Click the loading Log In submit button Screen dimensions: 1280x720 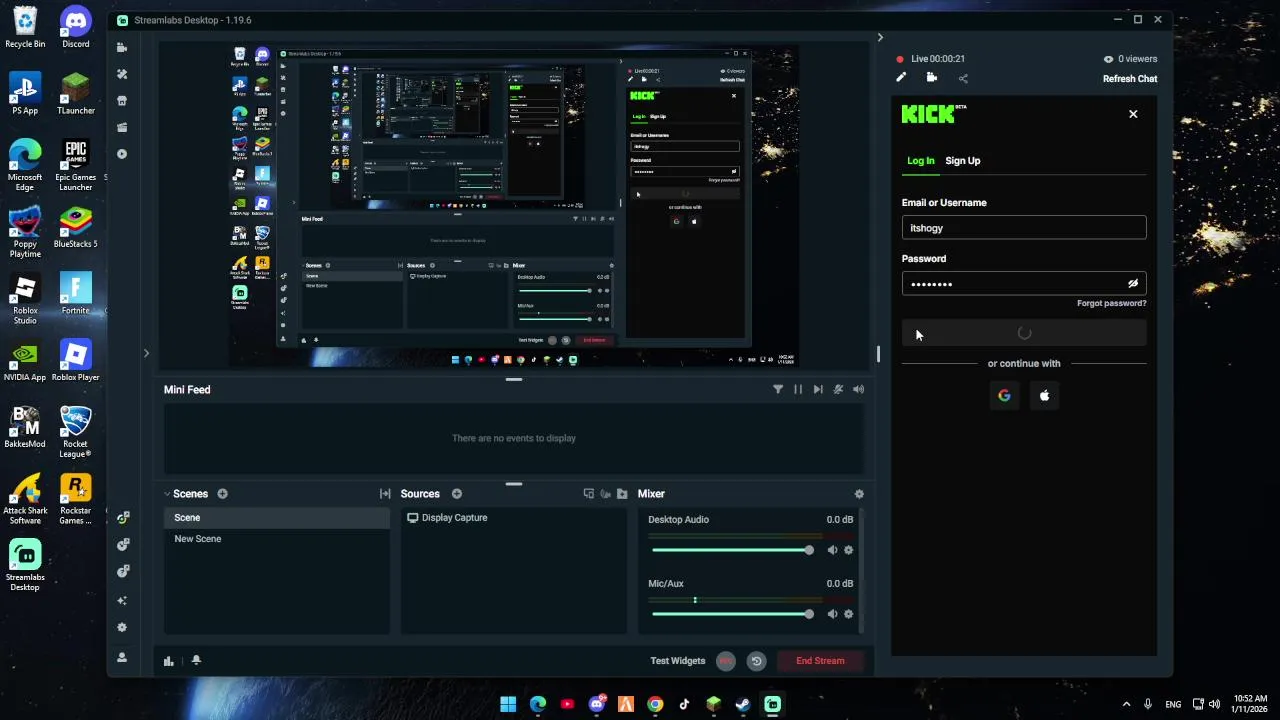tap(1024, 334)
